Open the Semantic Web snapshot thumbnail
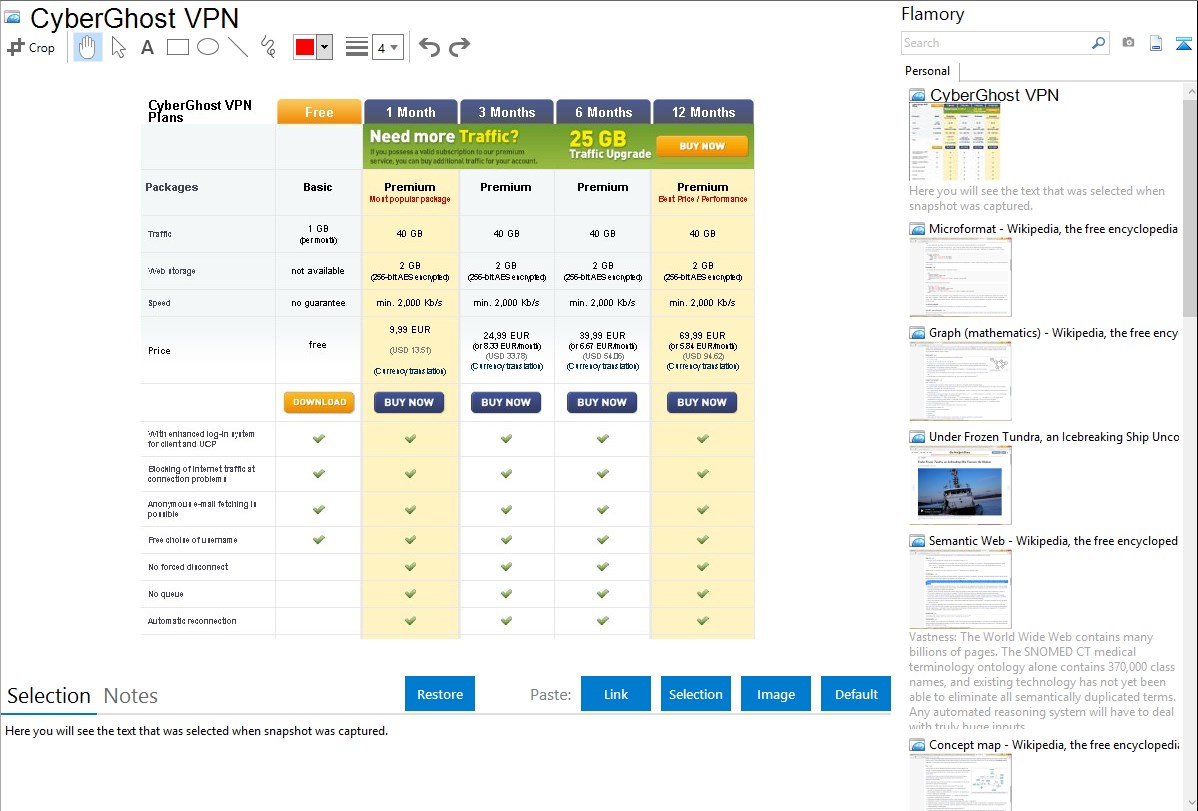 (x=960, y=589)
